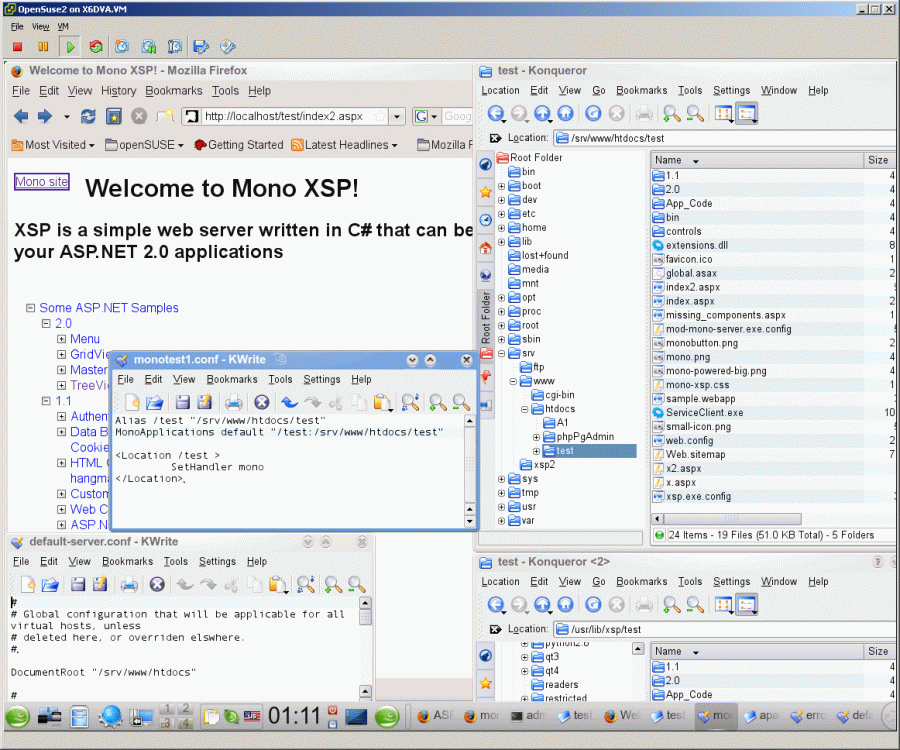900x750 pixels.
Task: Go forward in Firefox
Action: pos(45,116)
